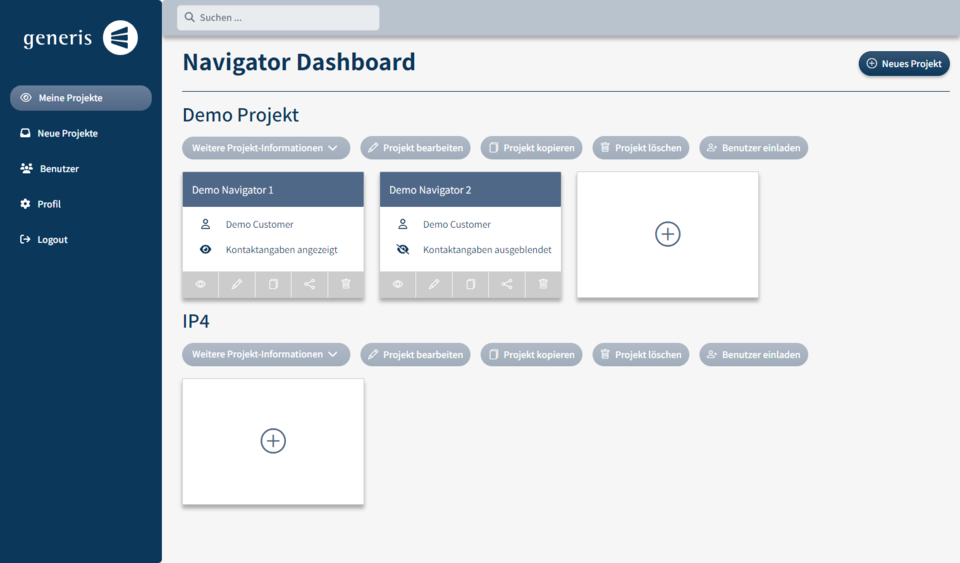Click the copy icon in Demo Projekt's Projekt kopieren

click(x=493, y=147)
